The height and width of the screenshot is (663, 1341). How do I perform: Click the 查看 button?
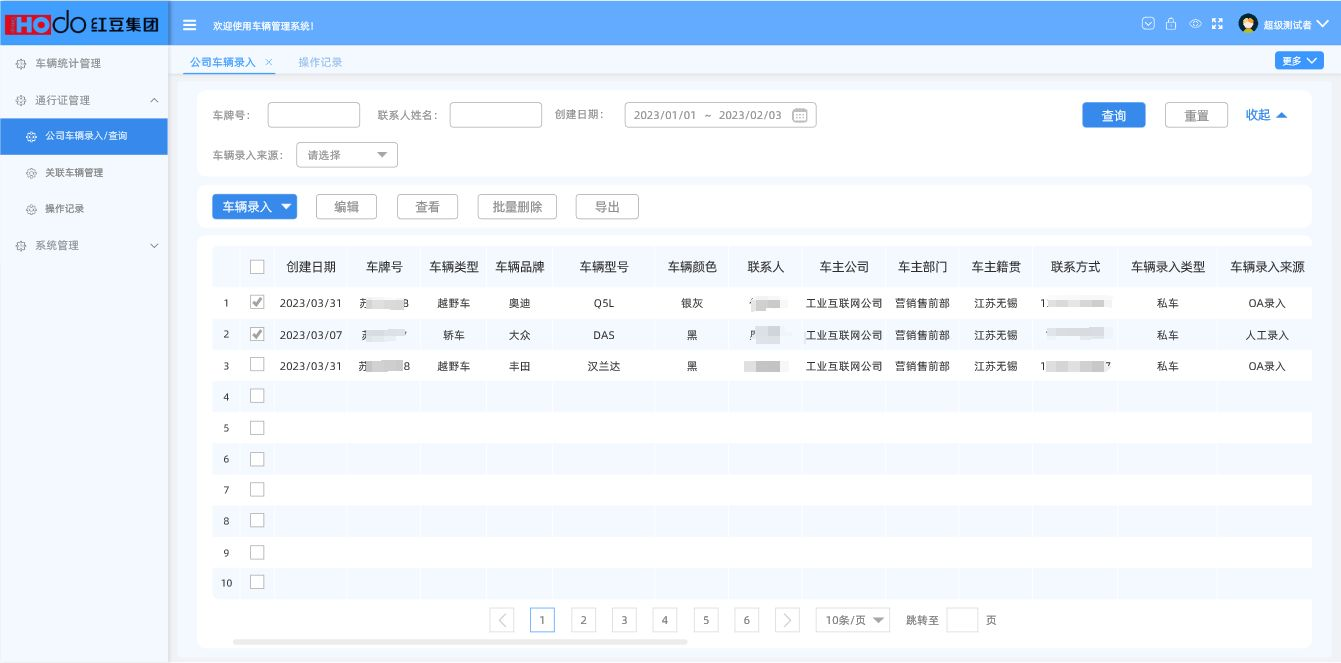[428, 207]
